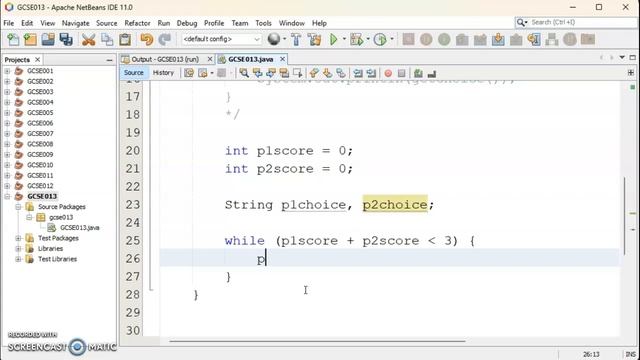Image resolution: width=640 pixels, height=360 pixels.
Task: Click the vertical editor scrollbar
Action: [x=624, y=216]
